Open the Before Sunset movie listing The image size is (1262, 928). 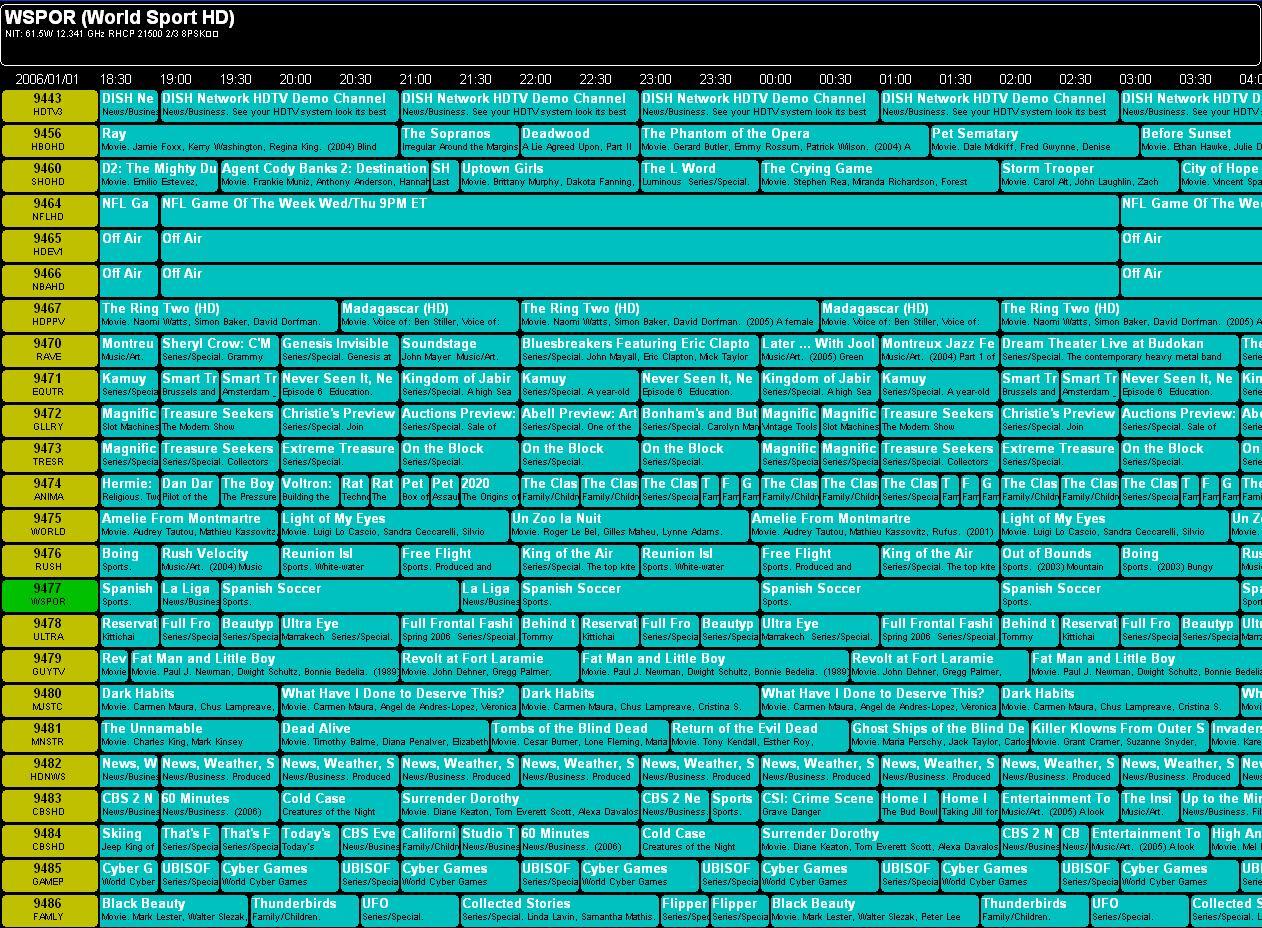pyautogui.click(x=1201, y=141)
